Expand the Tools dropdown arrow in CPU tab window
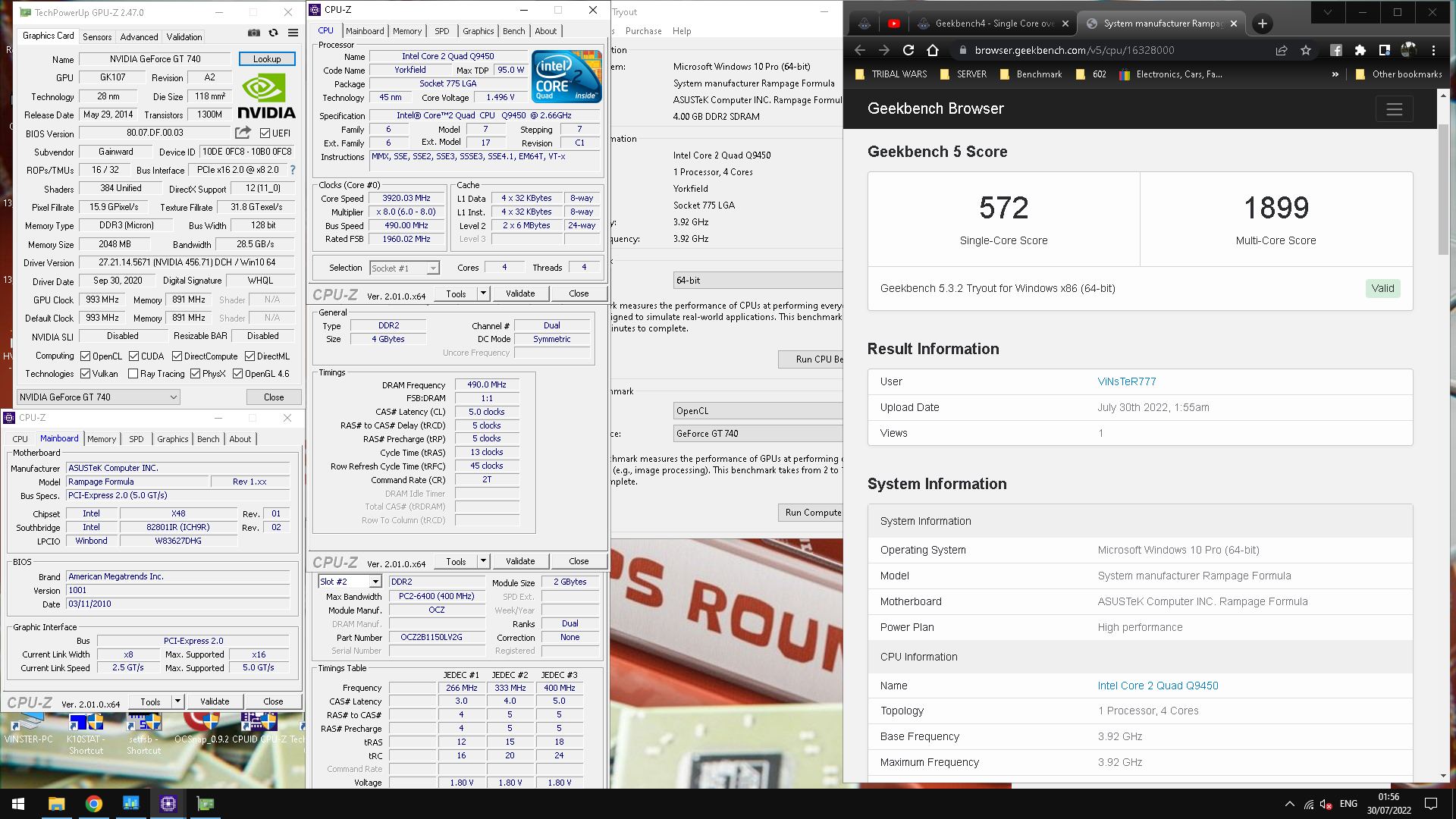The height and width of the screenshot is (819, 1456). pyautogui.click(x=483, y=293)
